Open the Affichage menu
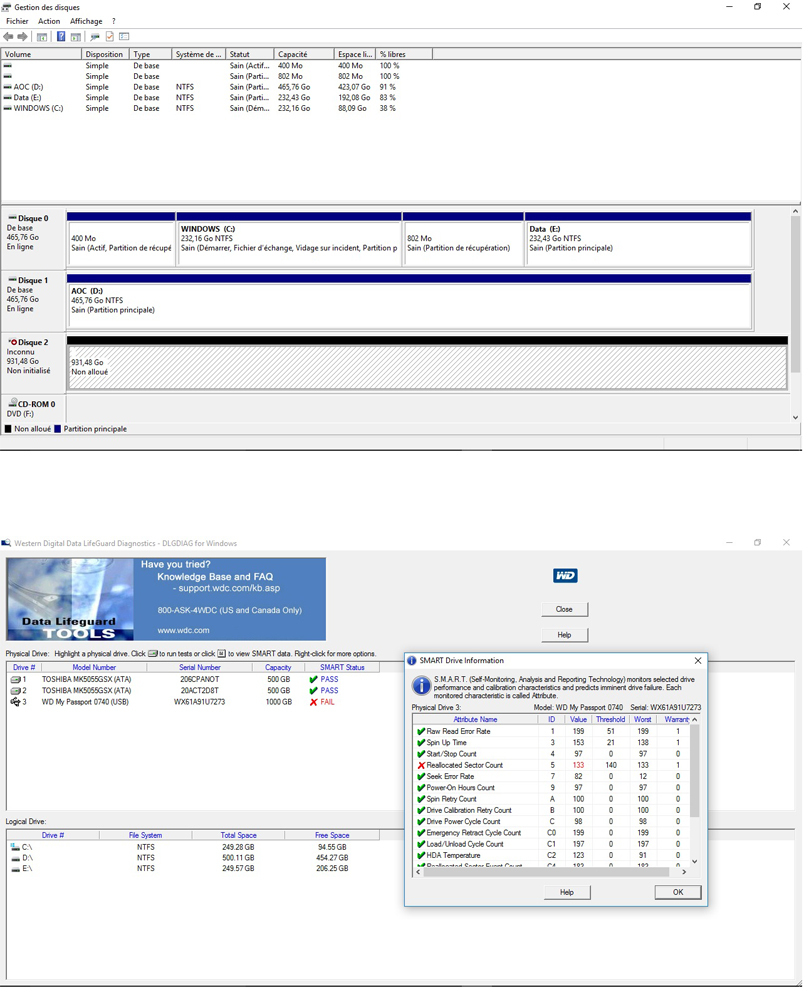This screenshot has width=810, height=997. 86,21
